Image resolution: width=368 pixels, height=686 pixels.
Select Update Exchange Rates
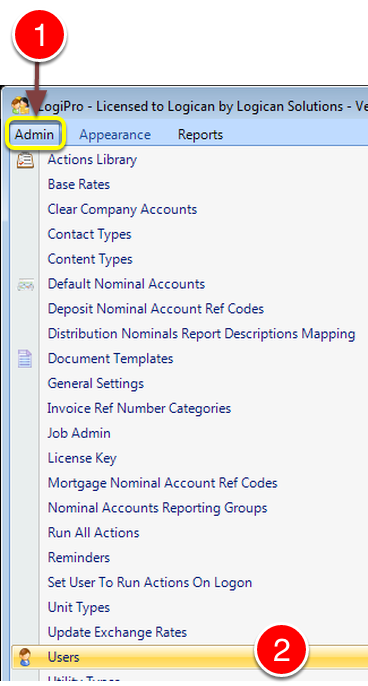pyautogui.click(x=117, y=632)
